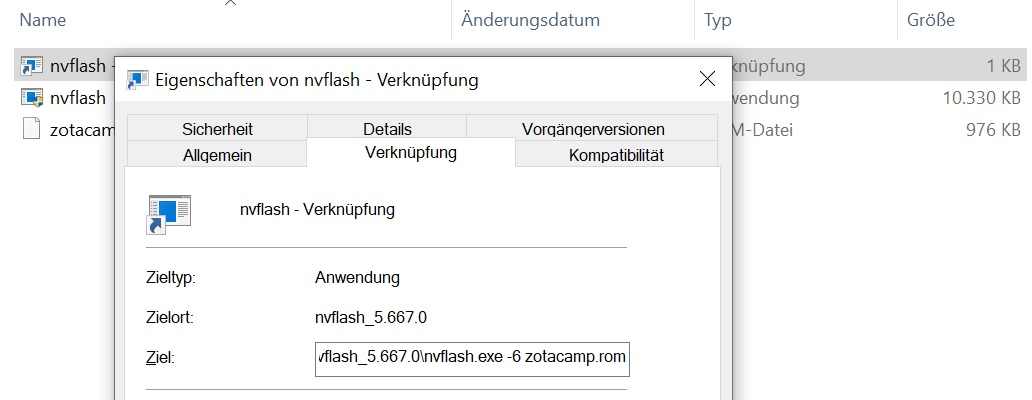1032x400 pixels.
Task: Select the zotacamp ROM file icon
Action: pos(32,129)
